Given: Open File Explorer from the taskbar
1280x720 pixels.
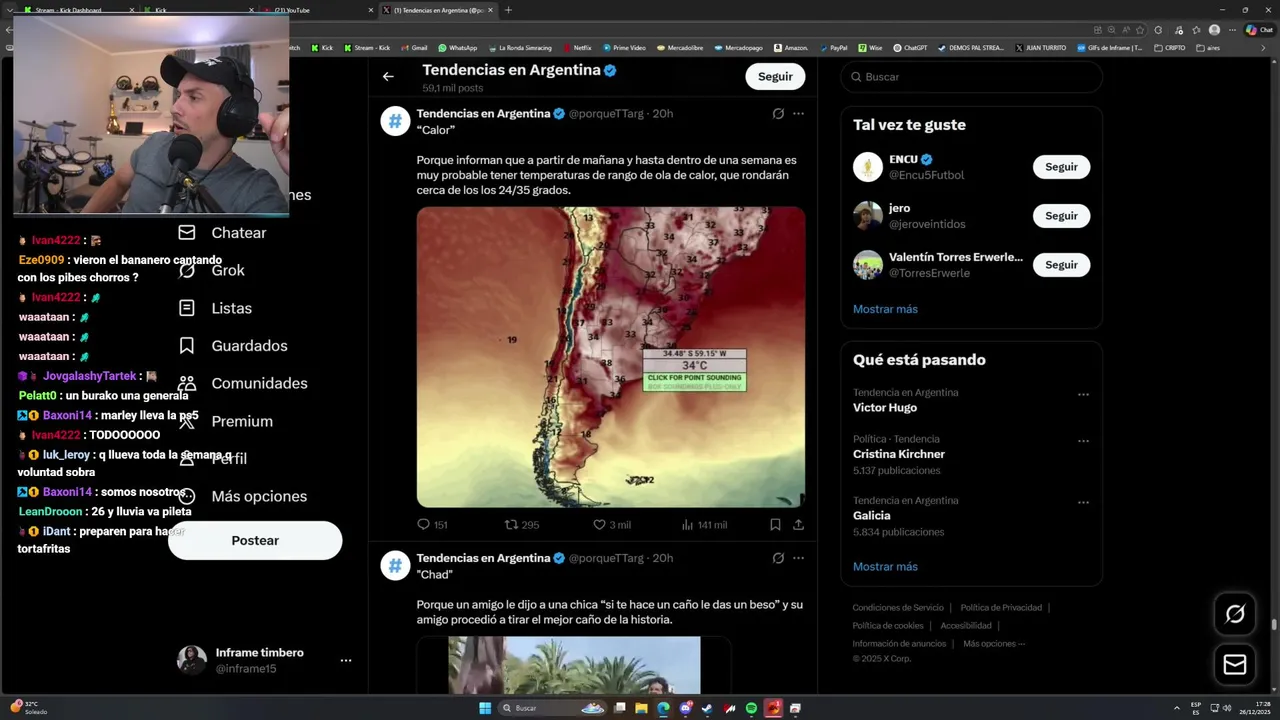Looking at the screenshot, I should point(641,708).
